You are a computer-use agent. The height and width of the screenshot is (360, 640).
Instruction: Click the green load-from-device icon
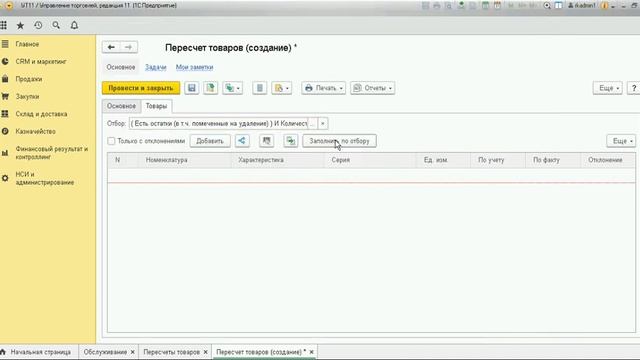pyautogui.click(x=291, y=141)
